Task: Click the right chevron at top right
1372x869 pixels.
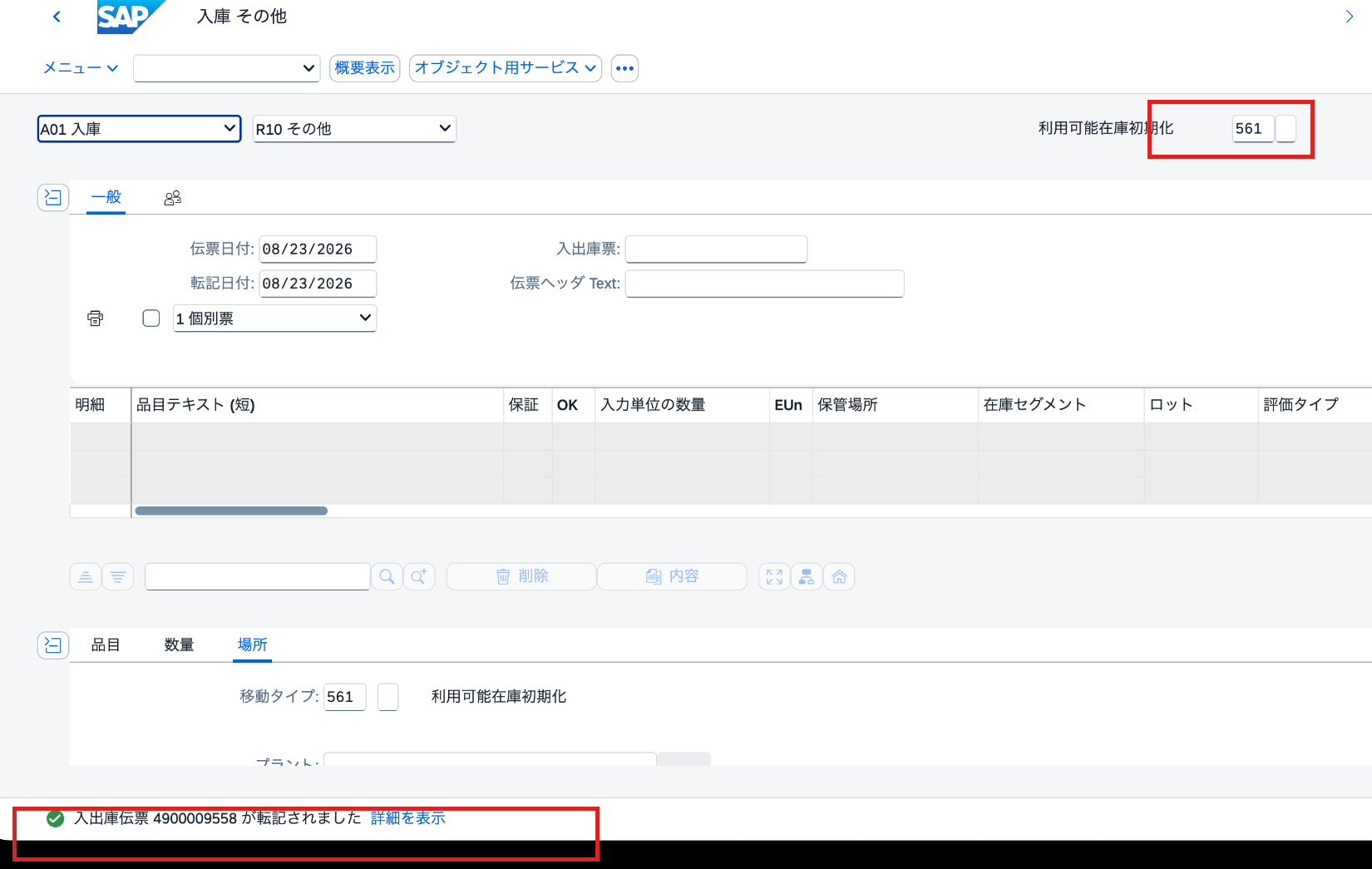Action: point(1349,17)
